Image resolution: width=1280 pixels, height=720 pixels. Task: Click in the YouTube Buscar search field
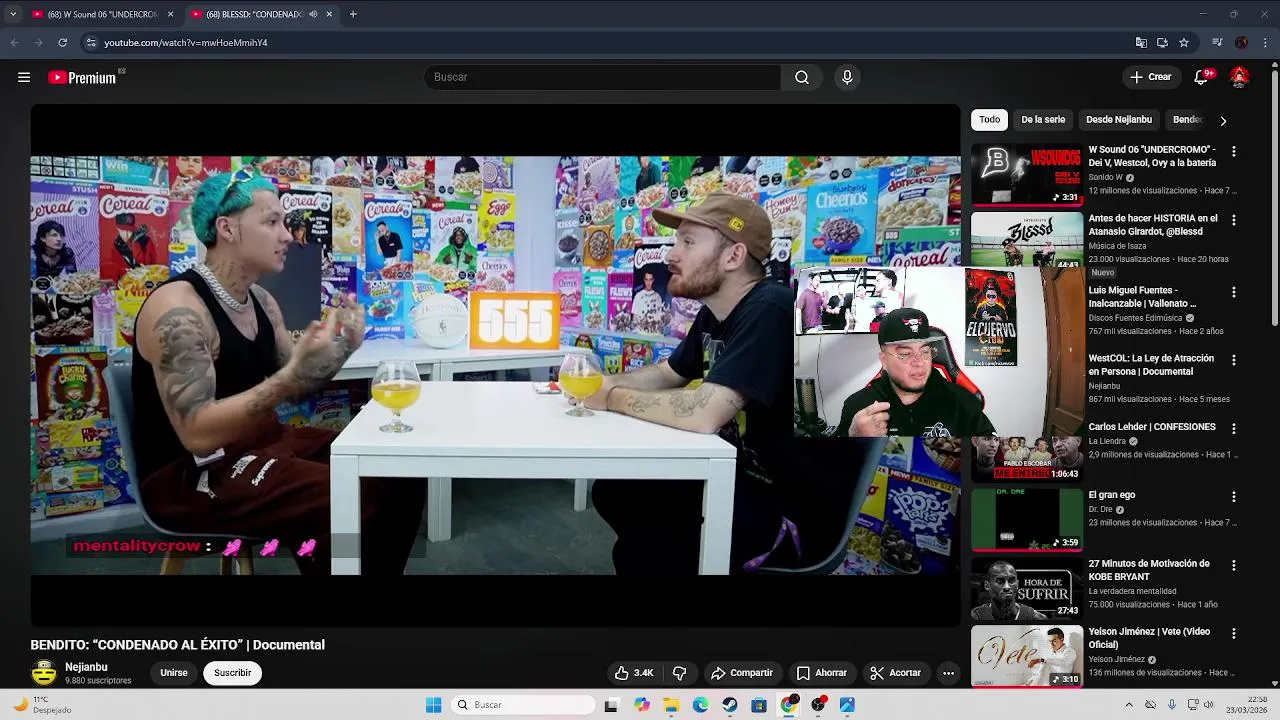(x=602, y=77)
